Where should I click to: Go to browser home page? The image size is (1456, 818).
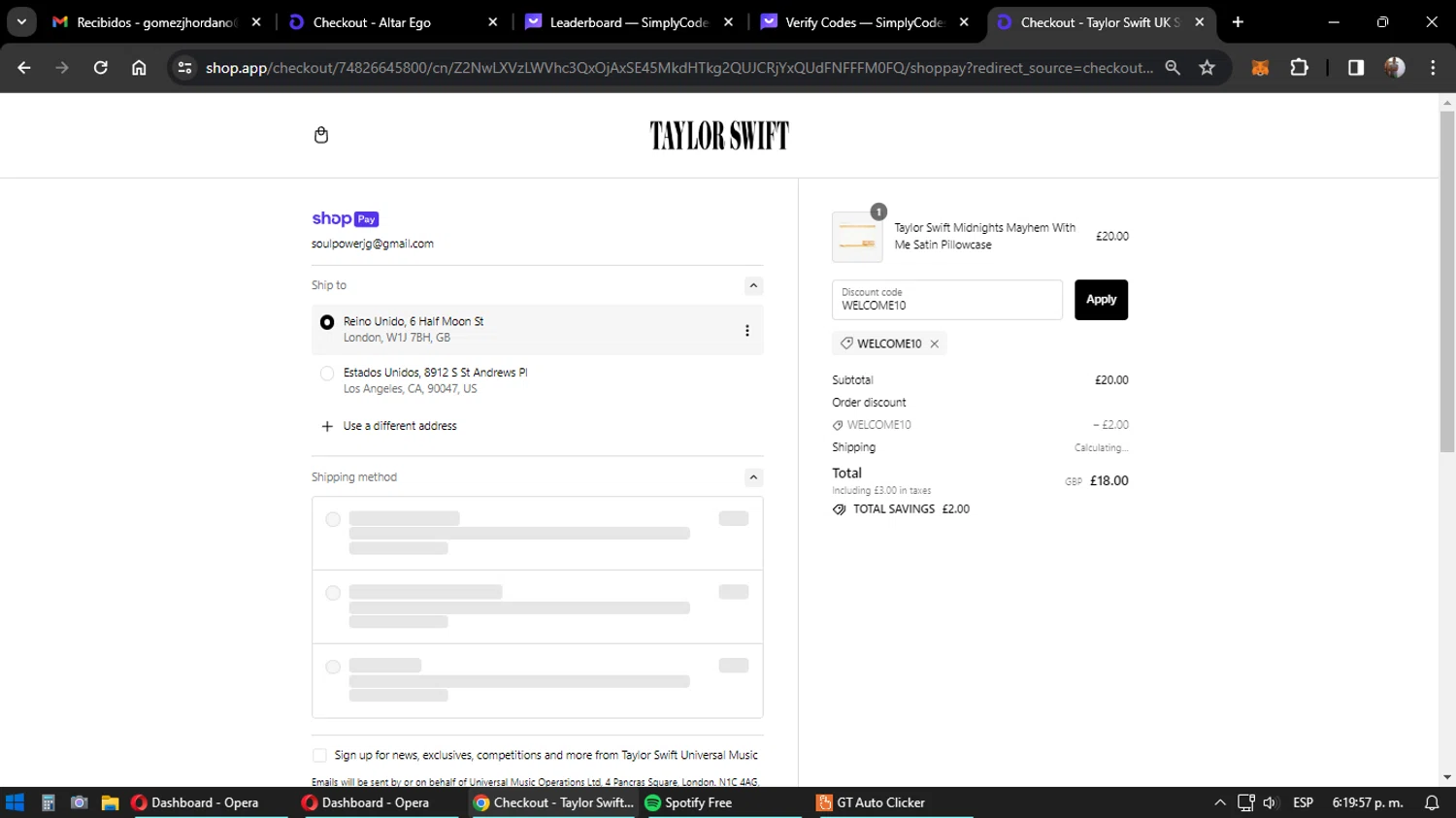click(x=139, y=68)
